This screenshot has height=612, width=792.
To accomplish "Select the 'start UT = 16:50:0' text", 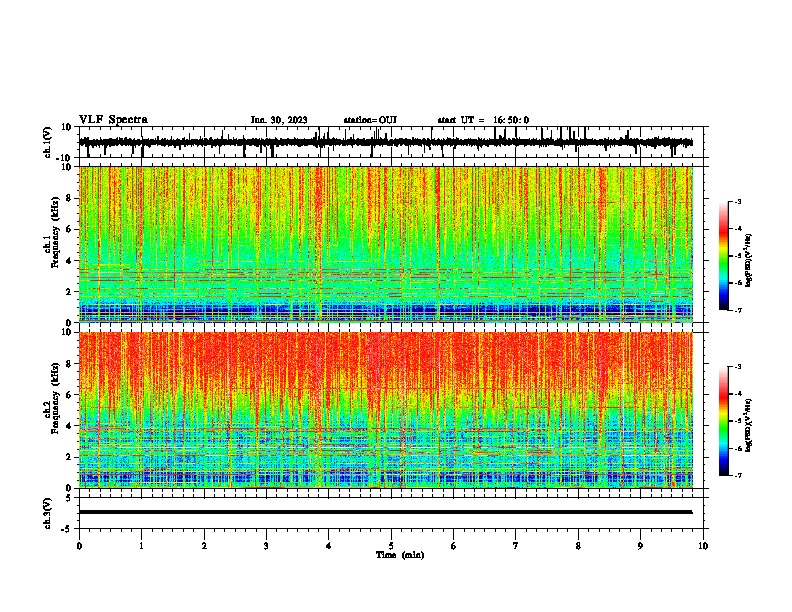I will point(483,120).
